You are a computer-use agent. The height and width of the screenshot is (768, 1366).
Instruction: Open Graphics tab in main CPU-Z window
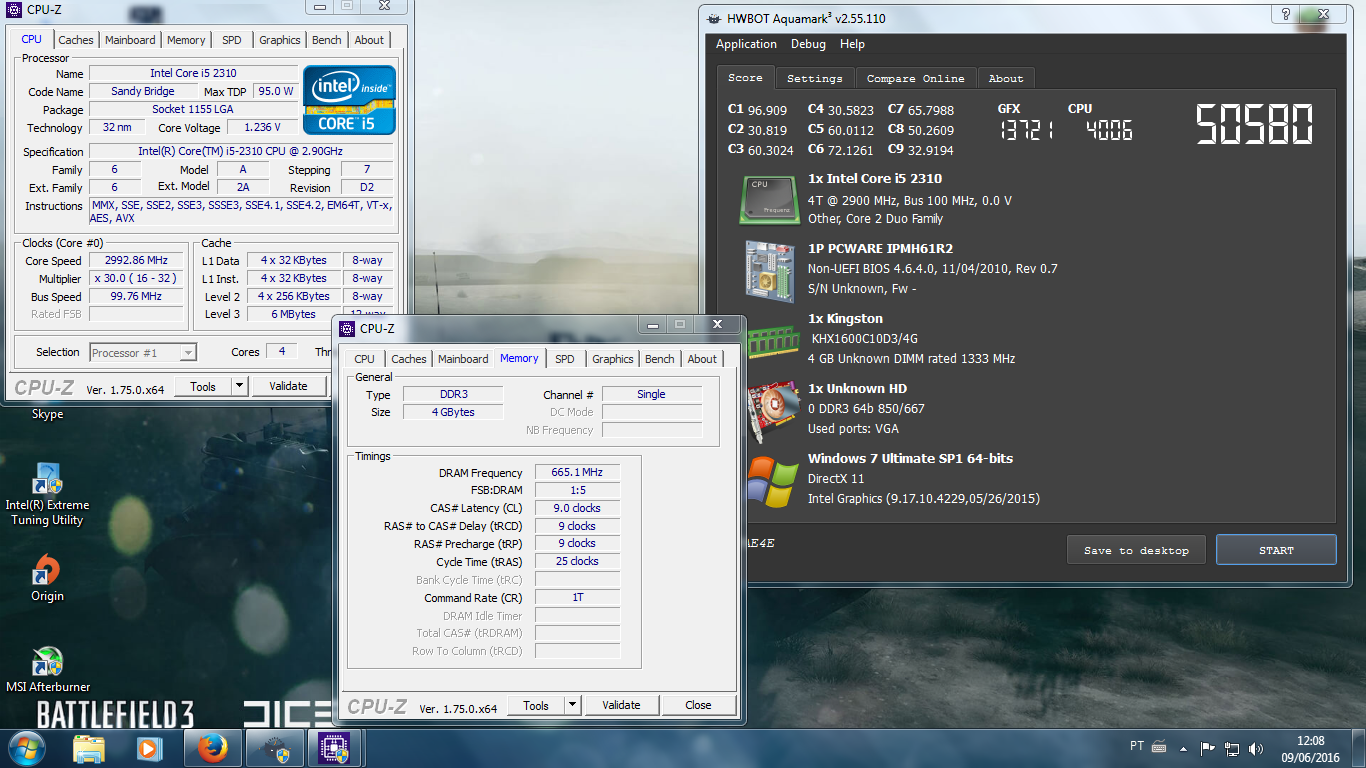[279, 40]
